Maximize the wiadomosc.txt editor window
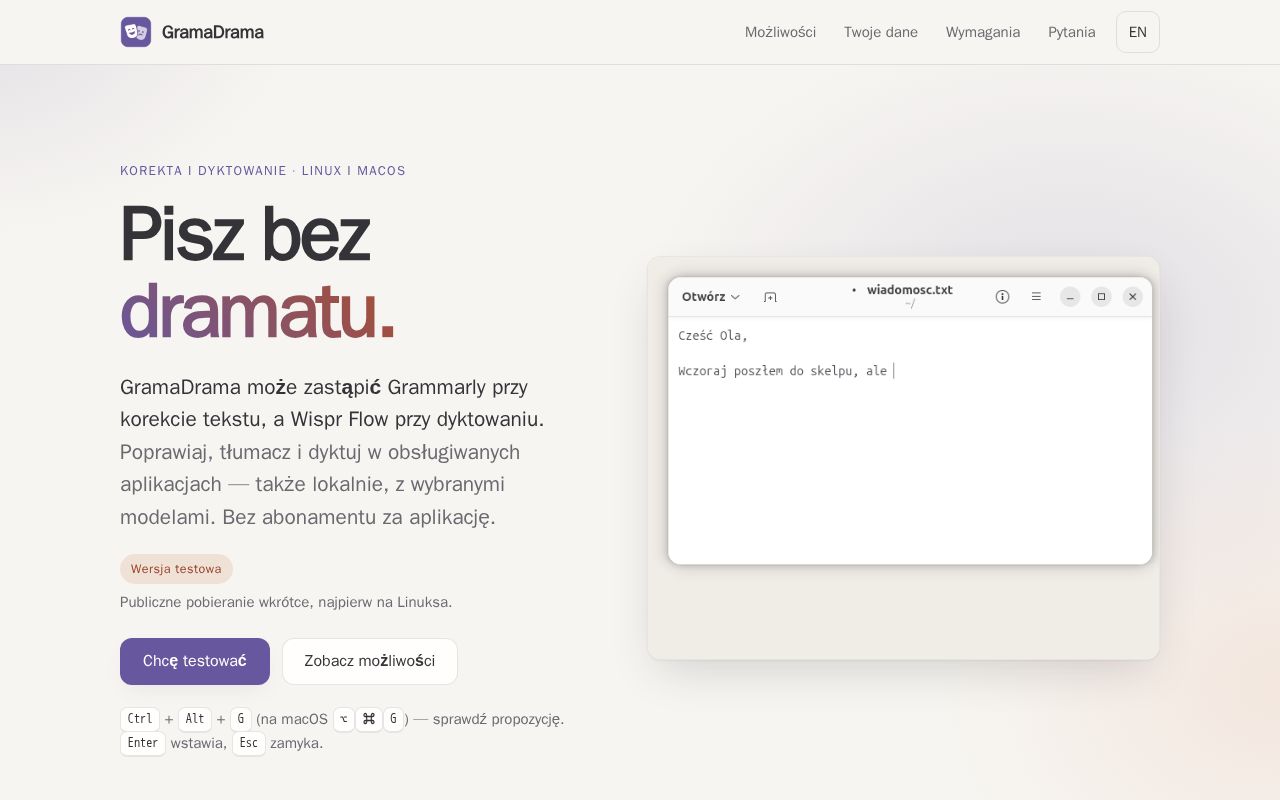The height and width of the screenshot is (800, 1280). [1101, 297]
